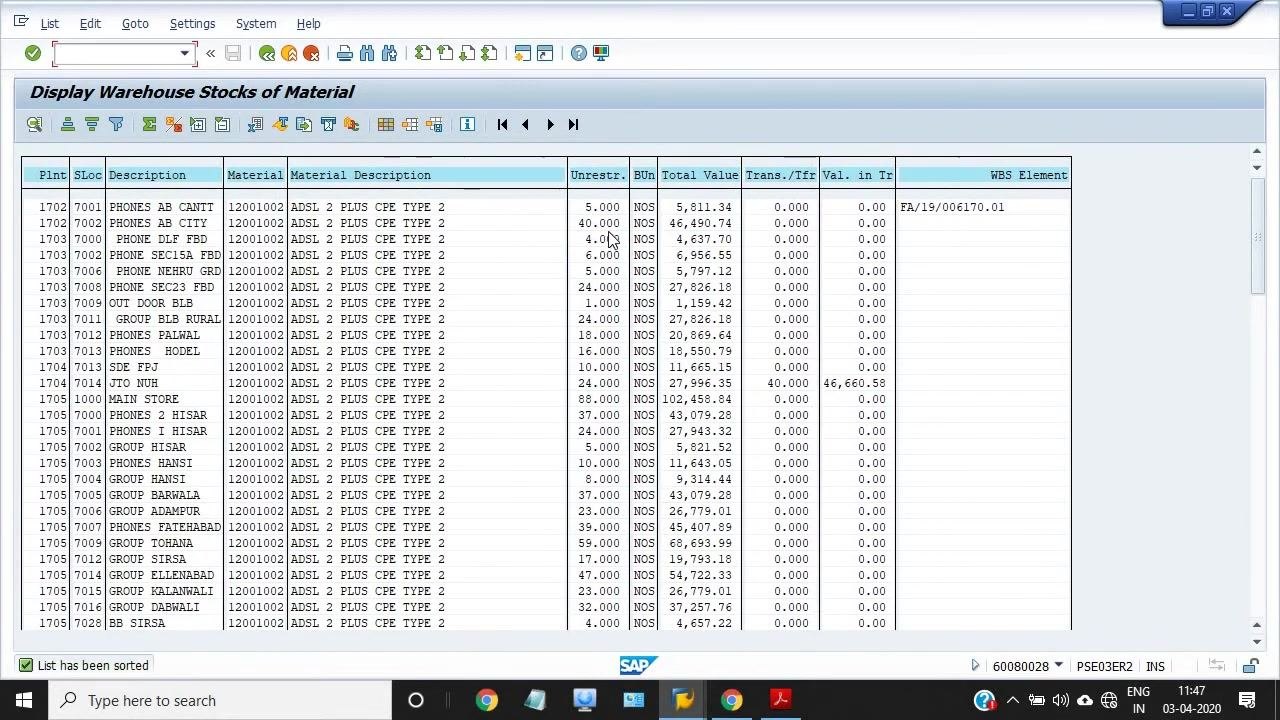Click the Total sigma icon
This screenshot has height=720, width=1280.
(x=149, y=124)
